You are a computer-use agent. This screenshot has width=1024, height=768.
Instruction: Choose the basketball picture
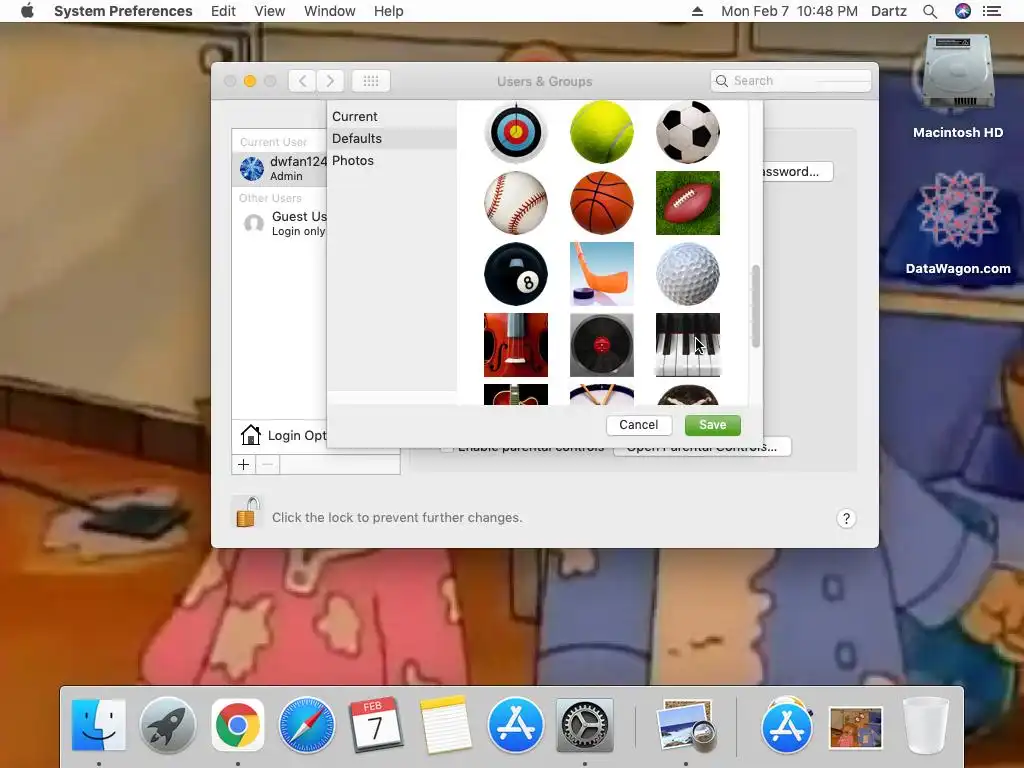tap(601, 203)
